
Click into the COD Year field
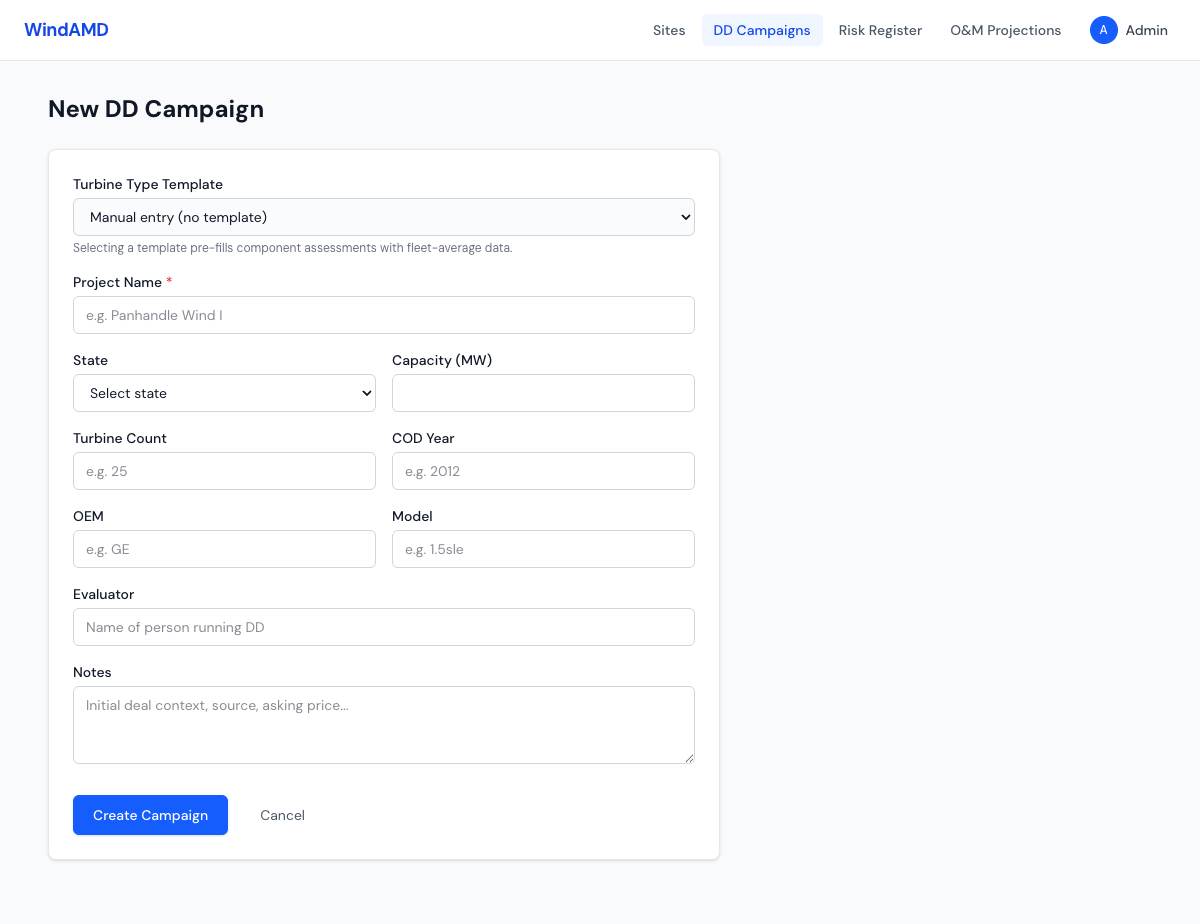(543, 471)
